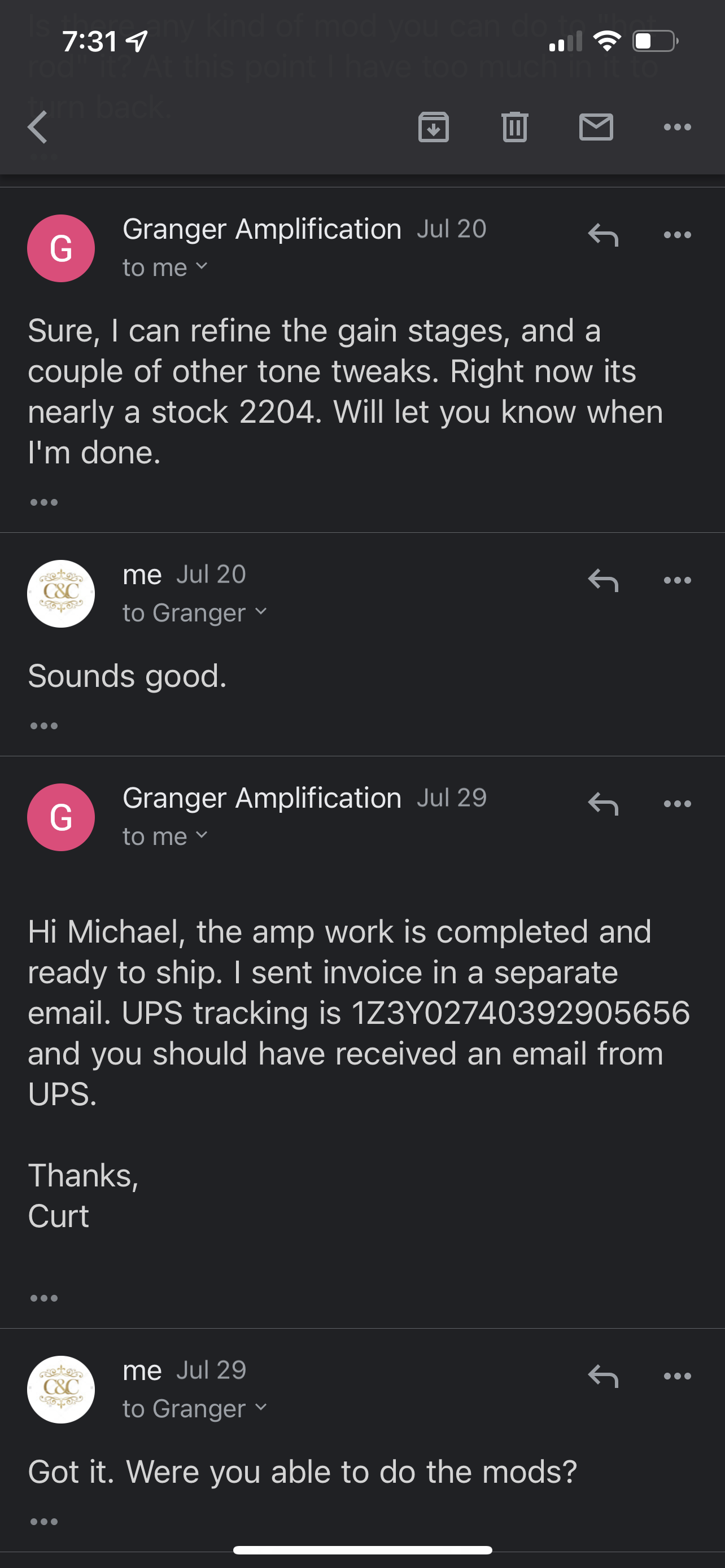Expand quoted text below Curt's signature
This screenshot has width=725, height=1568.
click(44, 1298)
